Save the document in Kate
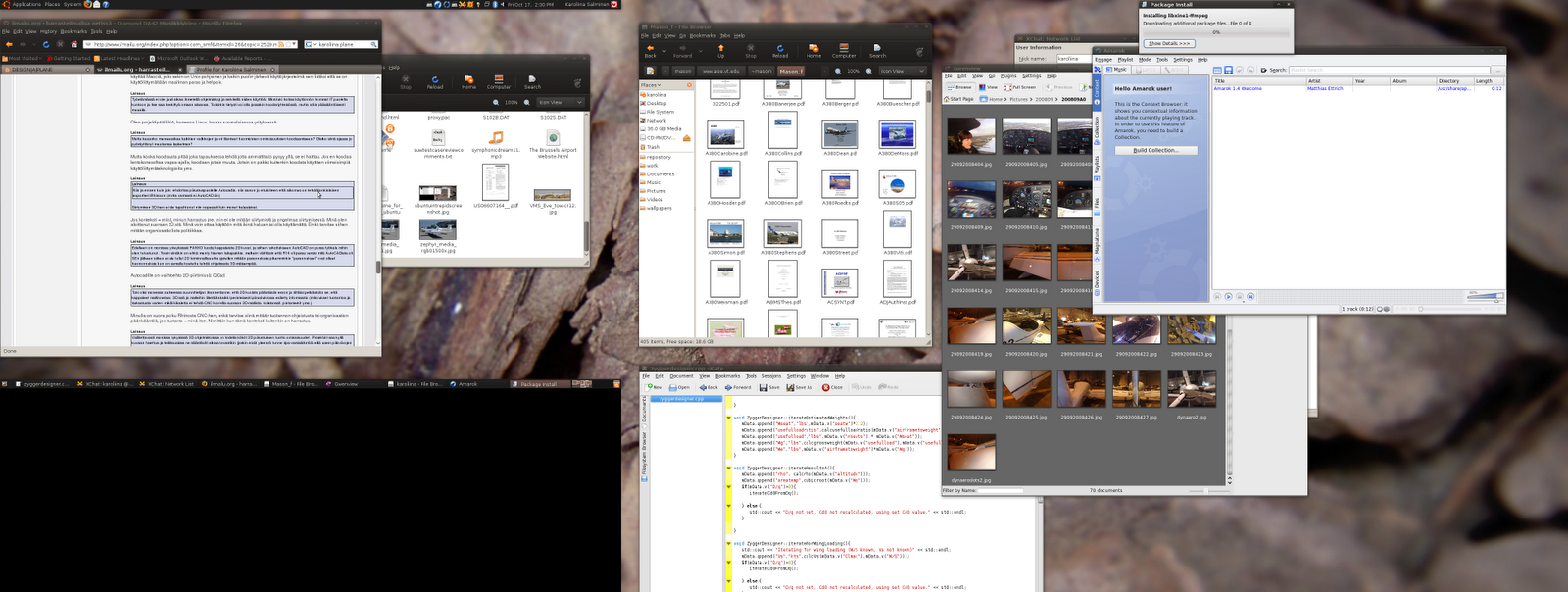This screenshot has height=592, width=1568. pyautogui.click(x=769, y=387)
